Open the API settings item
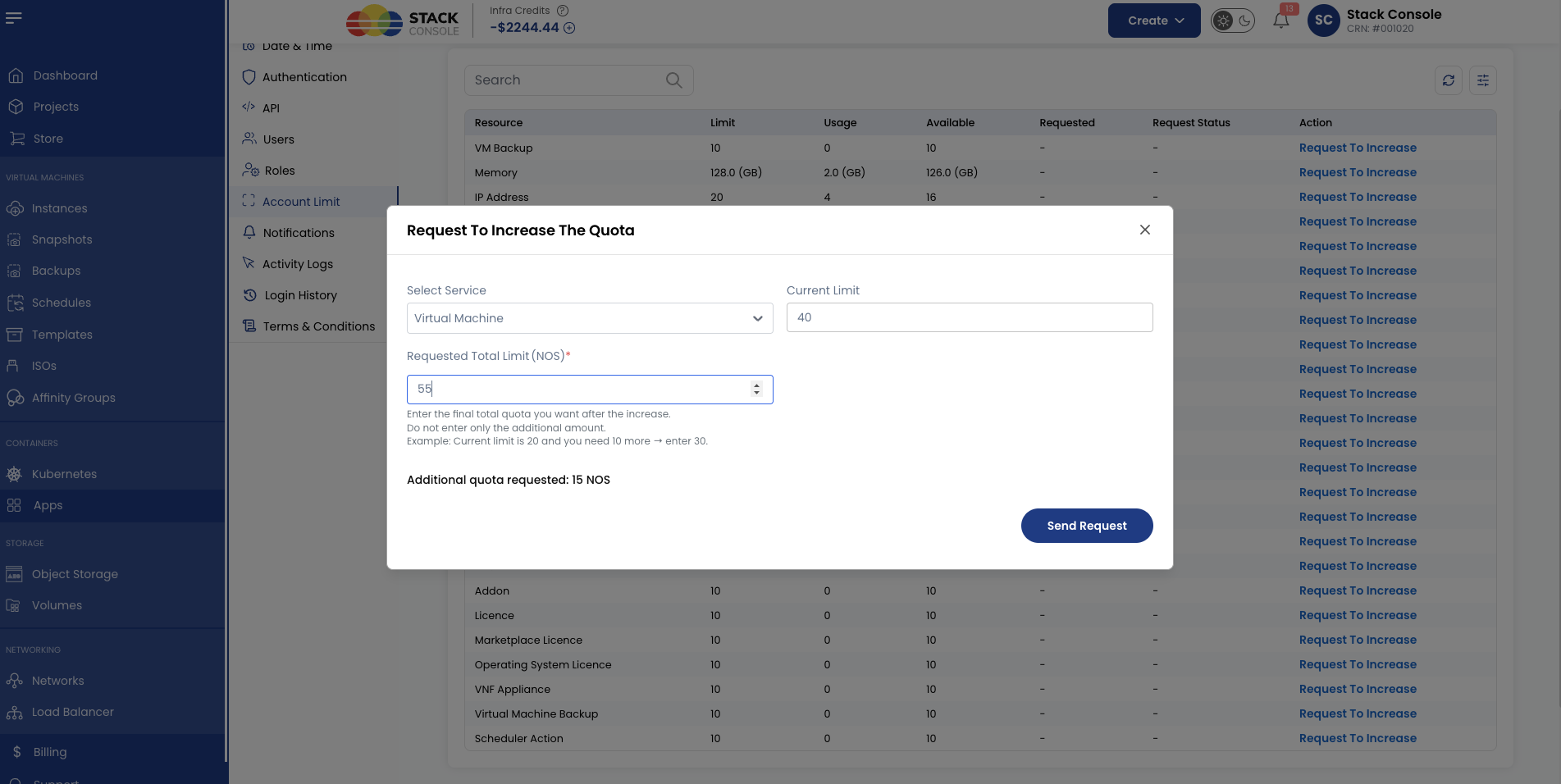 point(271,108)
